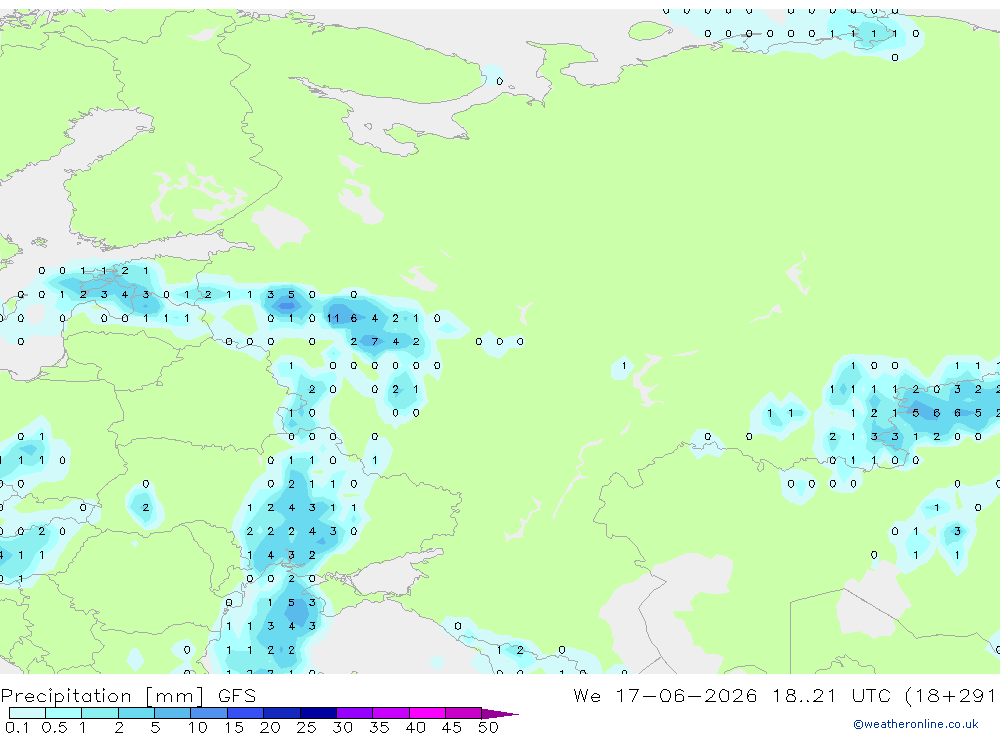Click the '0.1' legend label
1000x733 pixels.
click(x=17, y=727)
